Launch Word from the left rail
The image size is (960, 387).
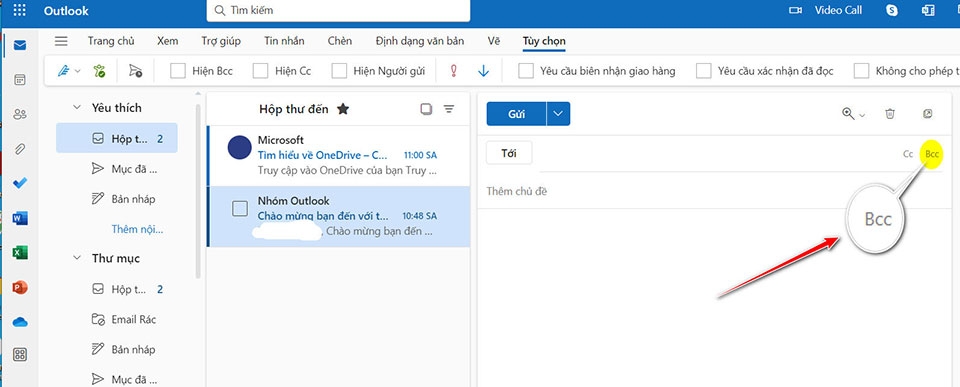(20, 218)
